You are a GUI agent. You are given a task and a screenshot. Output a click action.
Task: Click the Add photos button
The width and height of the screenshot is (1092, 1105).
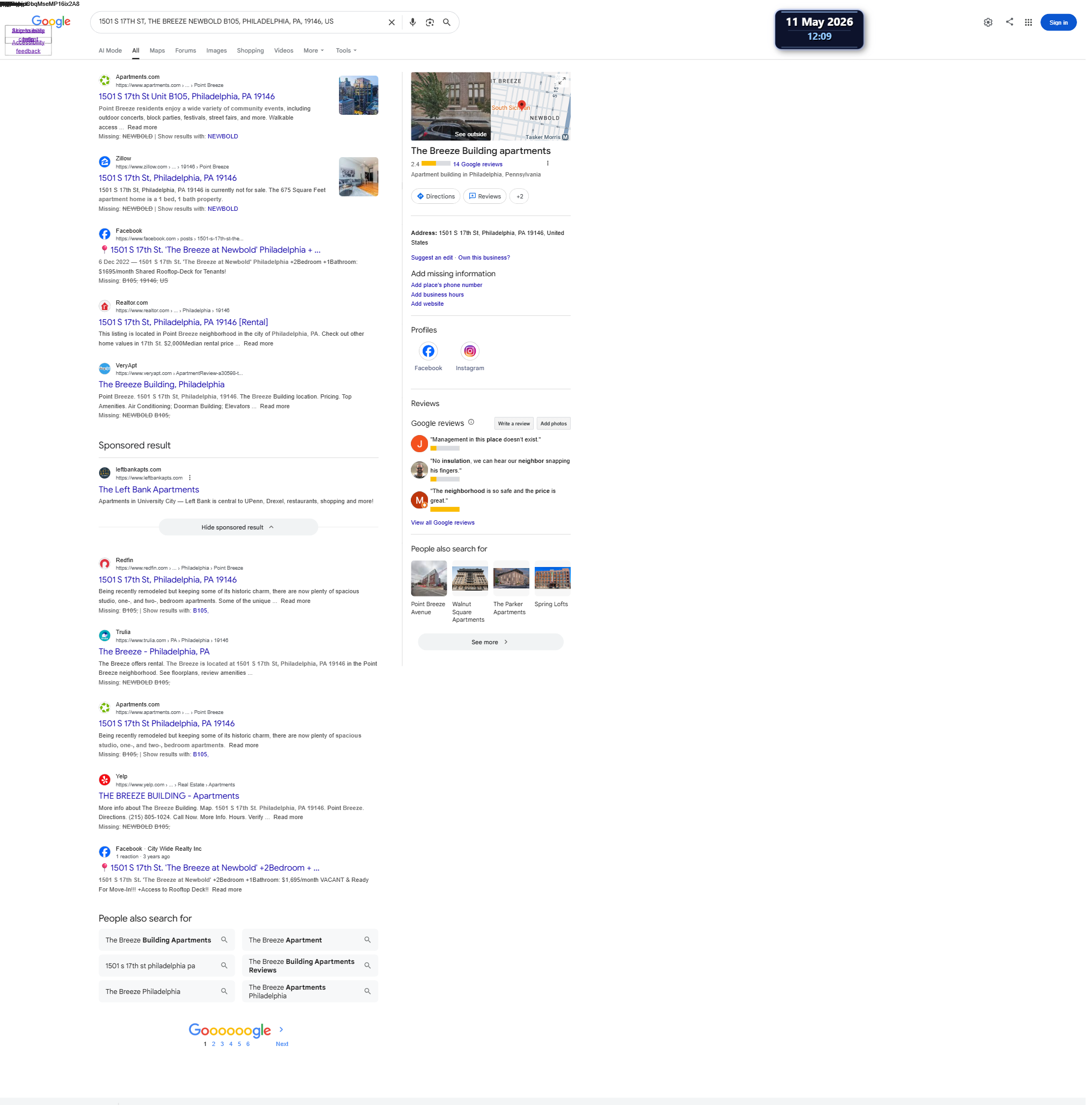[553, 424]
